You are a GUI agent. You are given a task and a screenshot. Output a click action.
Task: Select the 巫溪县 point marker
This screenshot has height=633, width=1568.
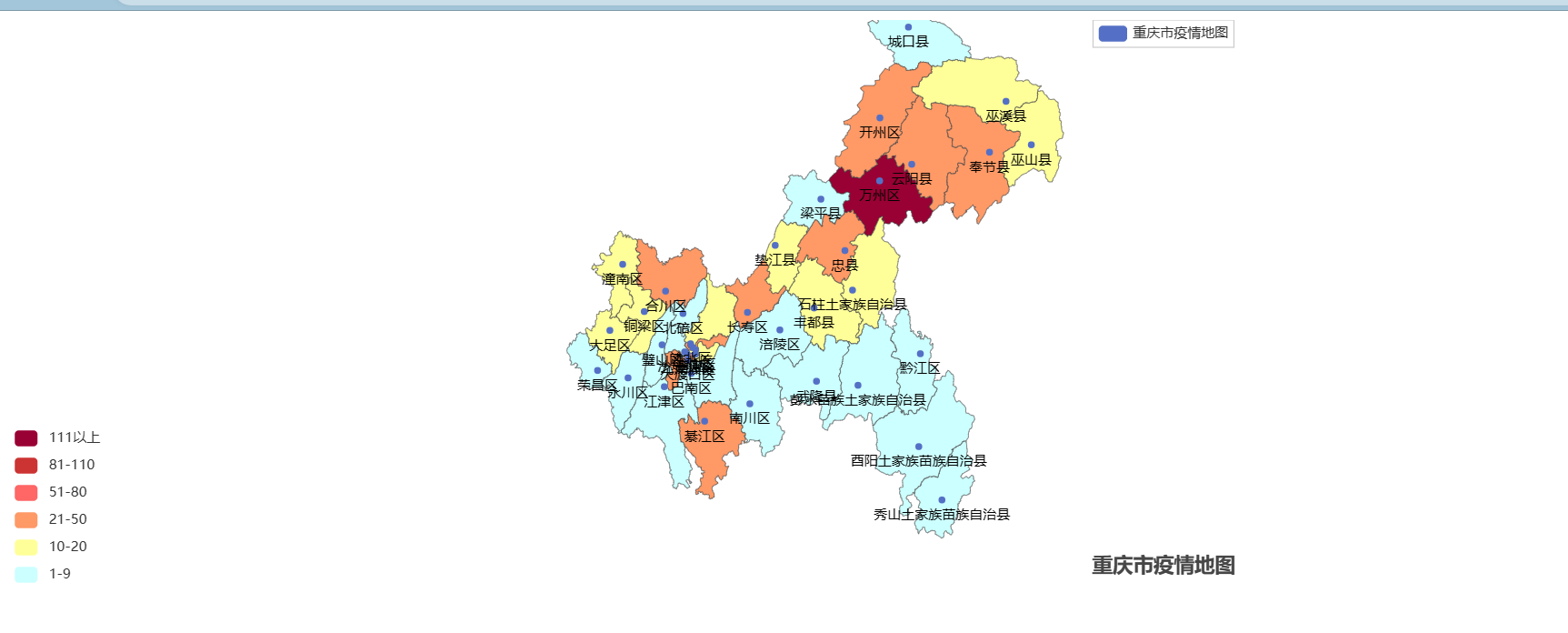[x=1005, y=101]
